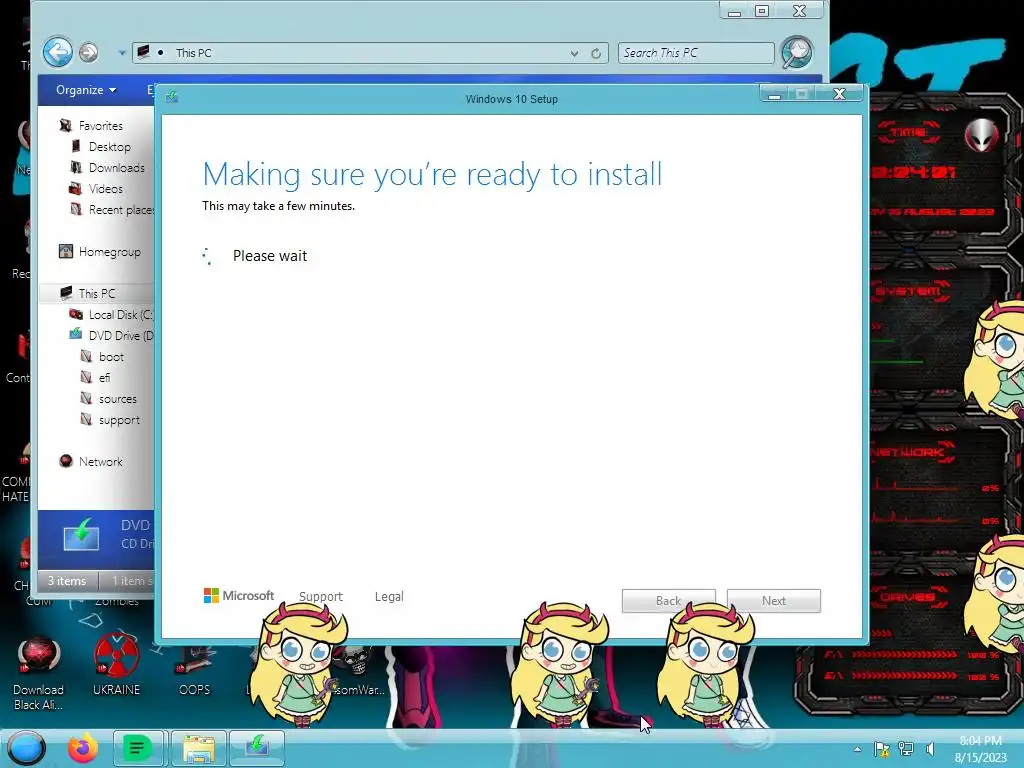
Task: Open Recent places in the Explorer sidebar
Action: 121,210
